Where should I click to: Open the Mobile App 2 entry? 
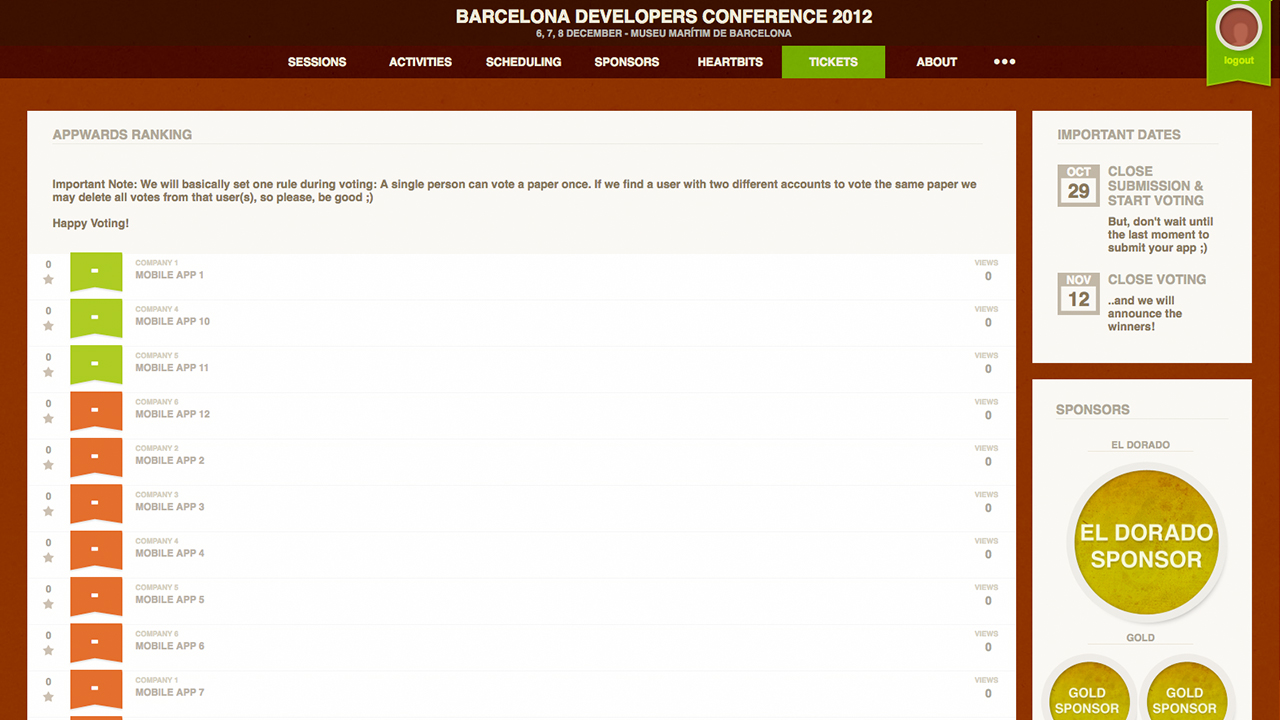169,460
